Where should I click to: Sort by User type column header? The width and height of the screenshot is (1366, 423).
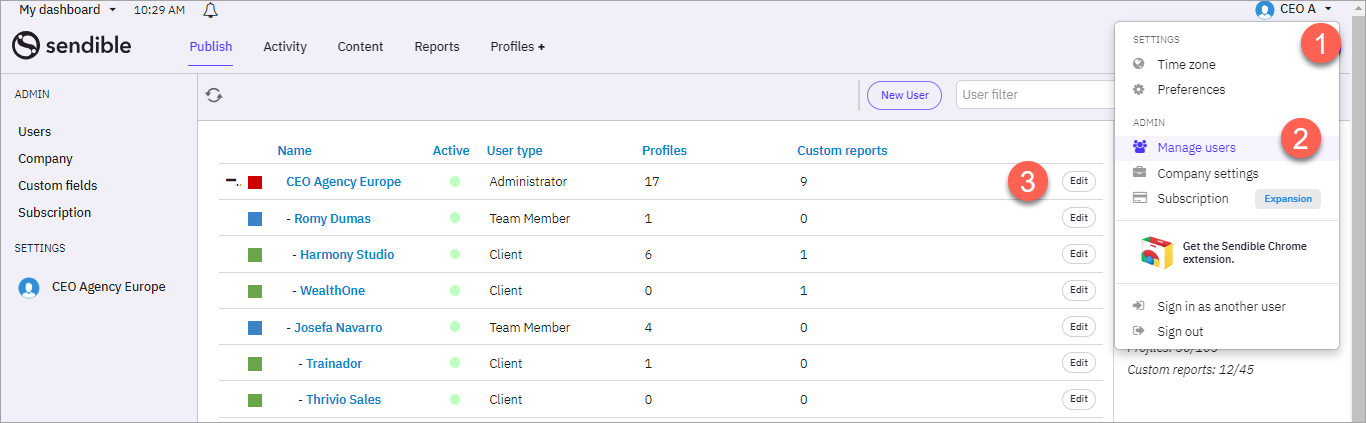point(514,150)
